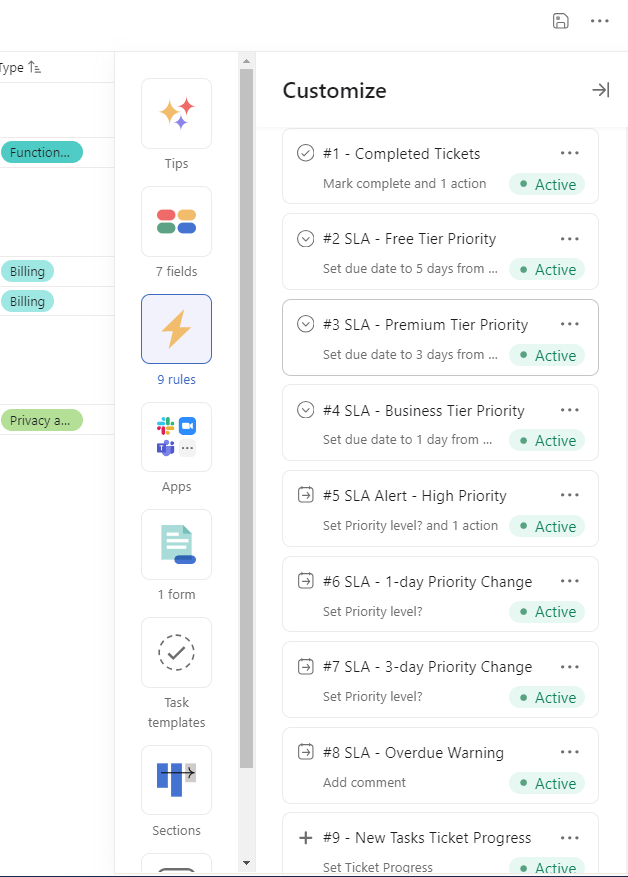628x877 pixels.
Task: Open the Task templates icon
Action: pyautogui.click(x=176, y=652)
